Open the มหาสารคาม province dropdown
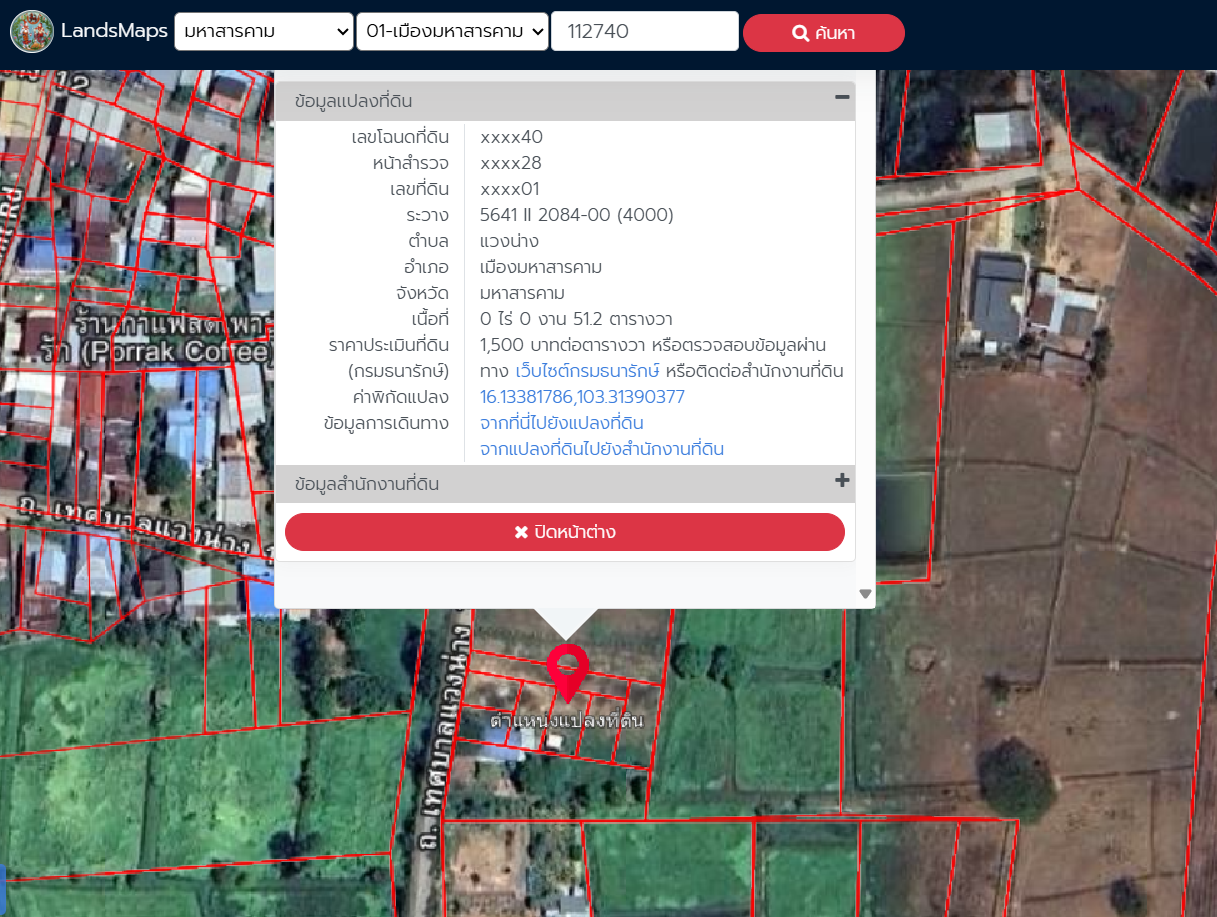This screenshot has width=1217, height=917. [263, 31]
